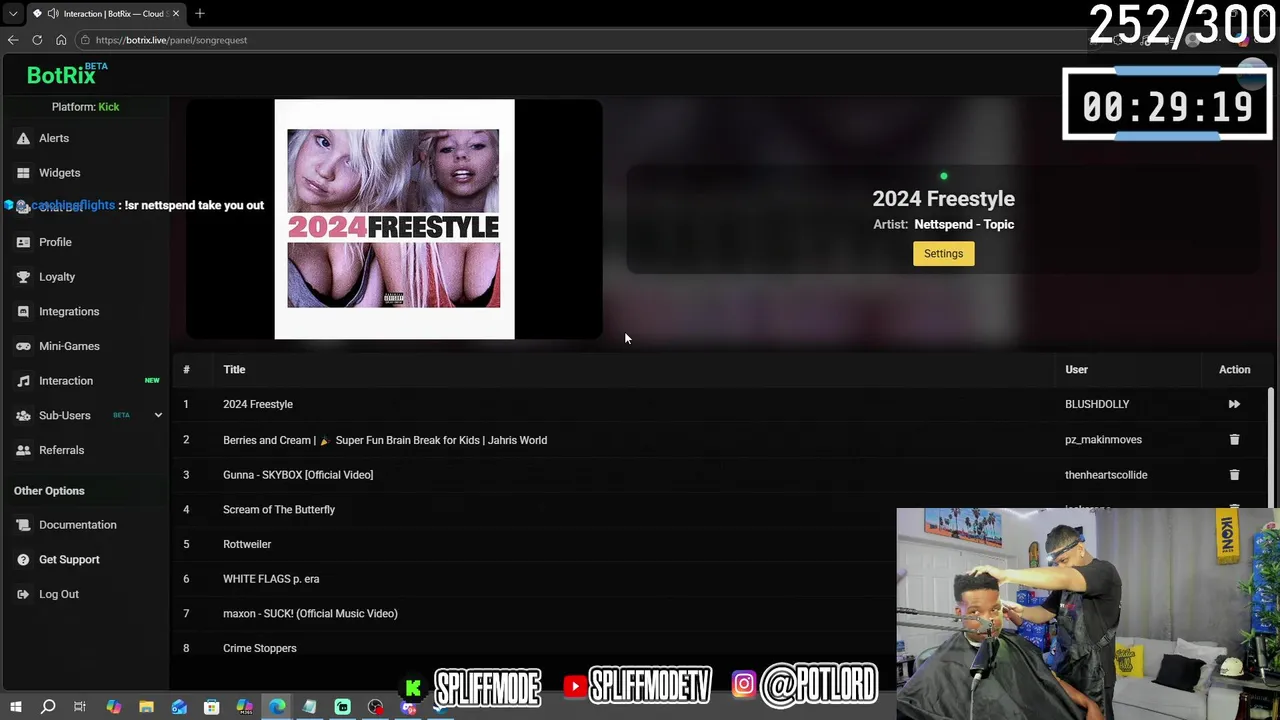Image resolution: width=1280 pixels, height=720 pixels.
Task: Open OBS Studio from taskbar
Action: (x=375, y=708)
